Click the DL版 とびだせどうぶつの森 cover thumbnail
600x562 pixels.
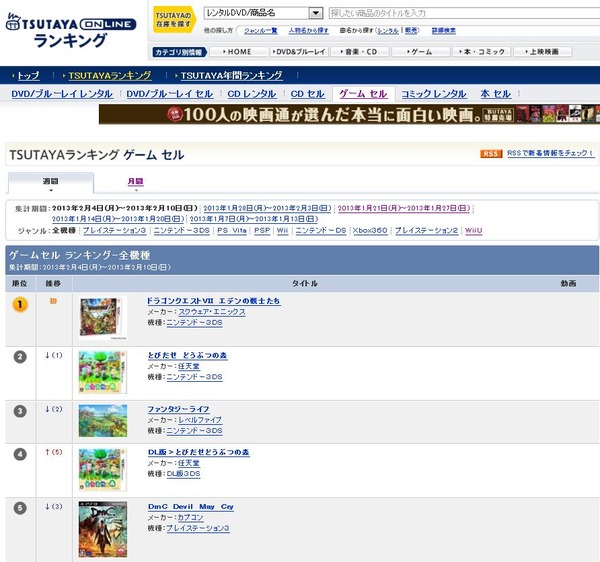(103, 470)
